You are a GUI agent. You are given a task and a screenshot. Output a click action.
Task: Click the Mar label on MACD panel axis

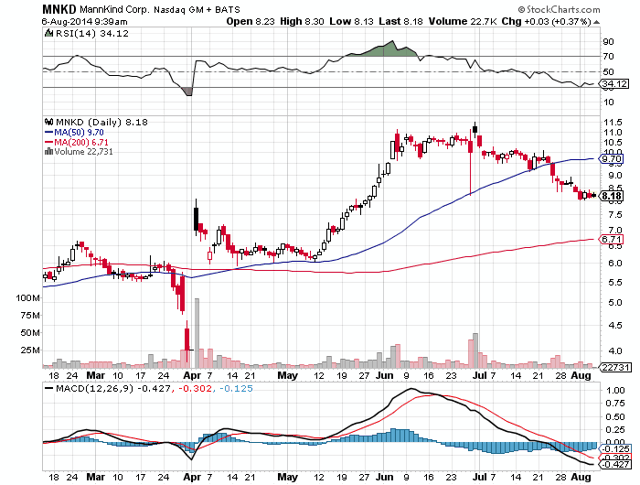point(96,477)
